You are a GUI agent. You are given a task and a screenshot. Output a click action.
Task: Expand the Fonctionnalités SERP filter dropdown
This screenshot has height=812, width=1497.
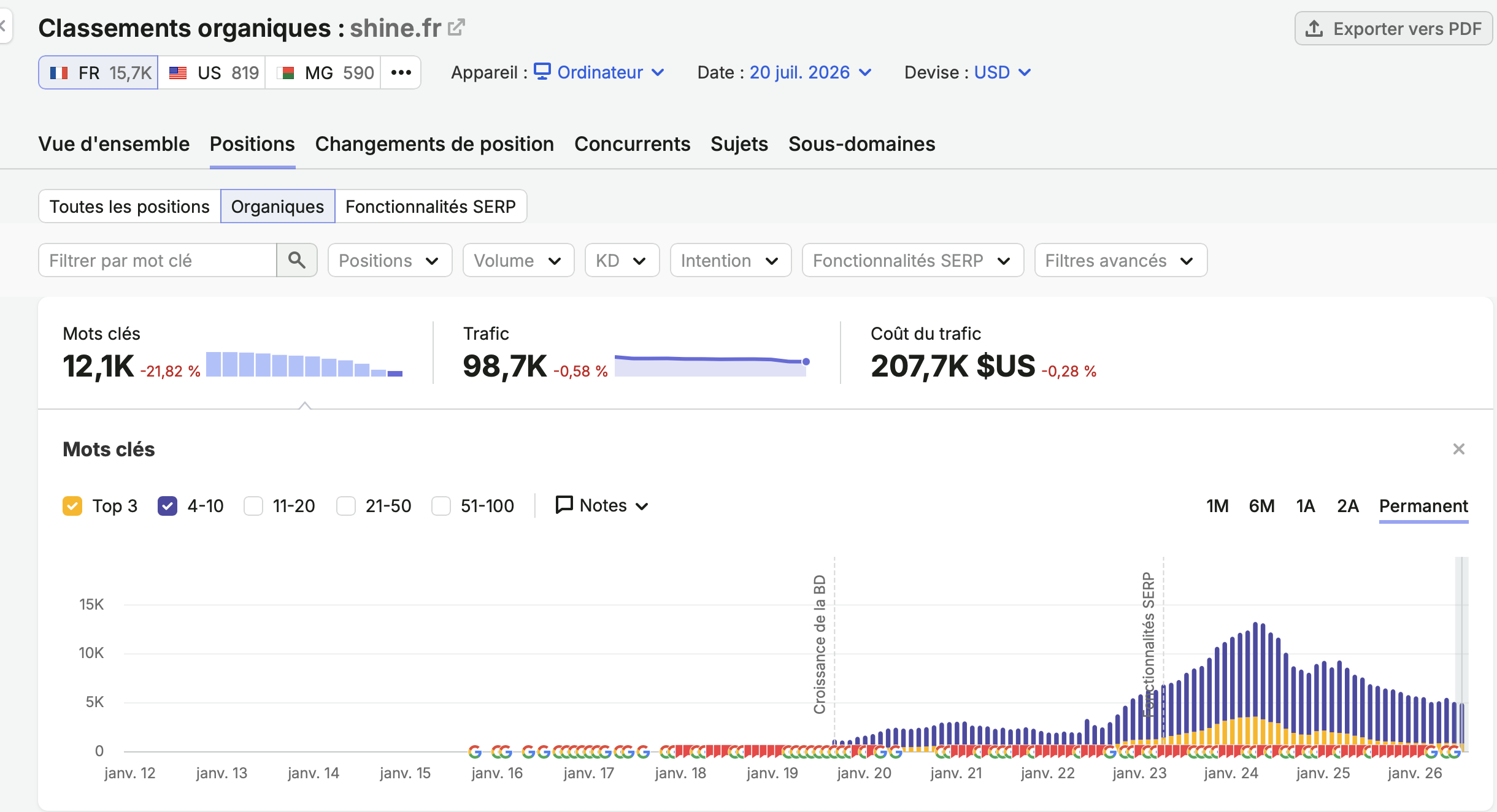pyautogui.click(x=913, y=260)
